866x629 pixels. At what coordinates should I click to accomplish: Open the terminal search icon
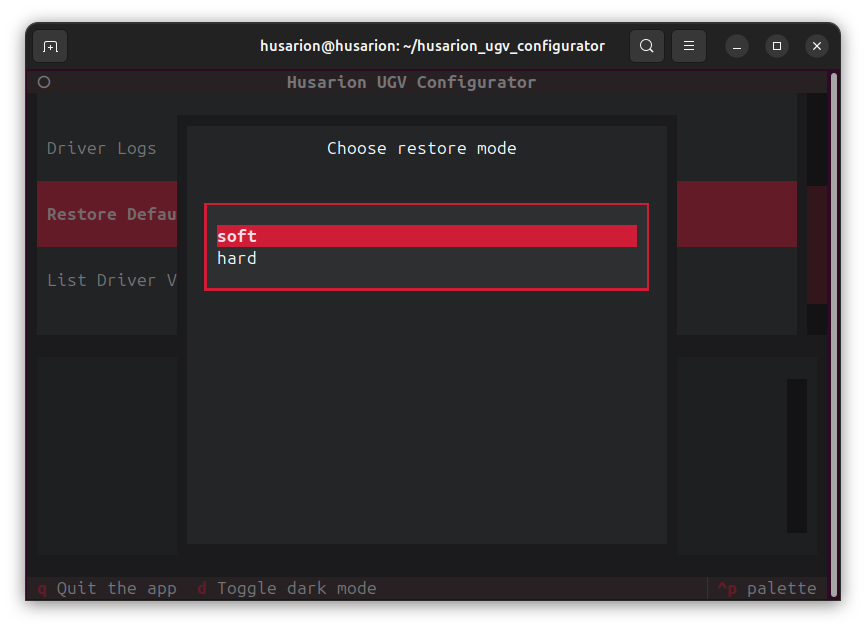click(647, 46)
